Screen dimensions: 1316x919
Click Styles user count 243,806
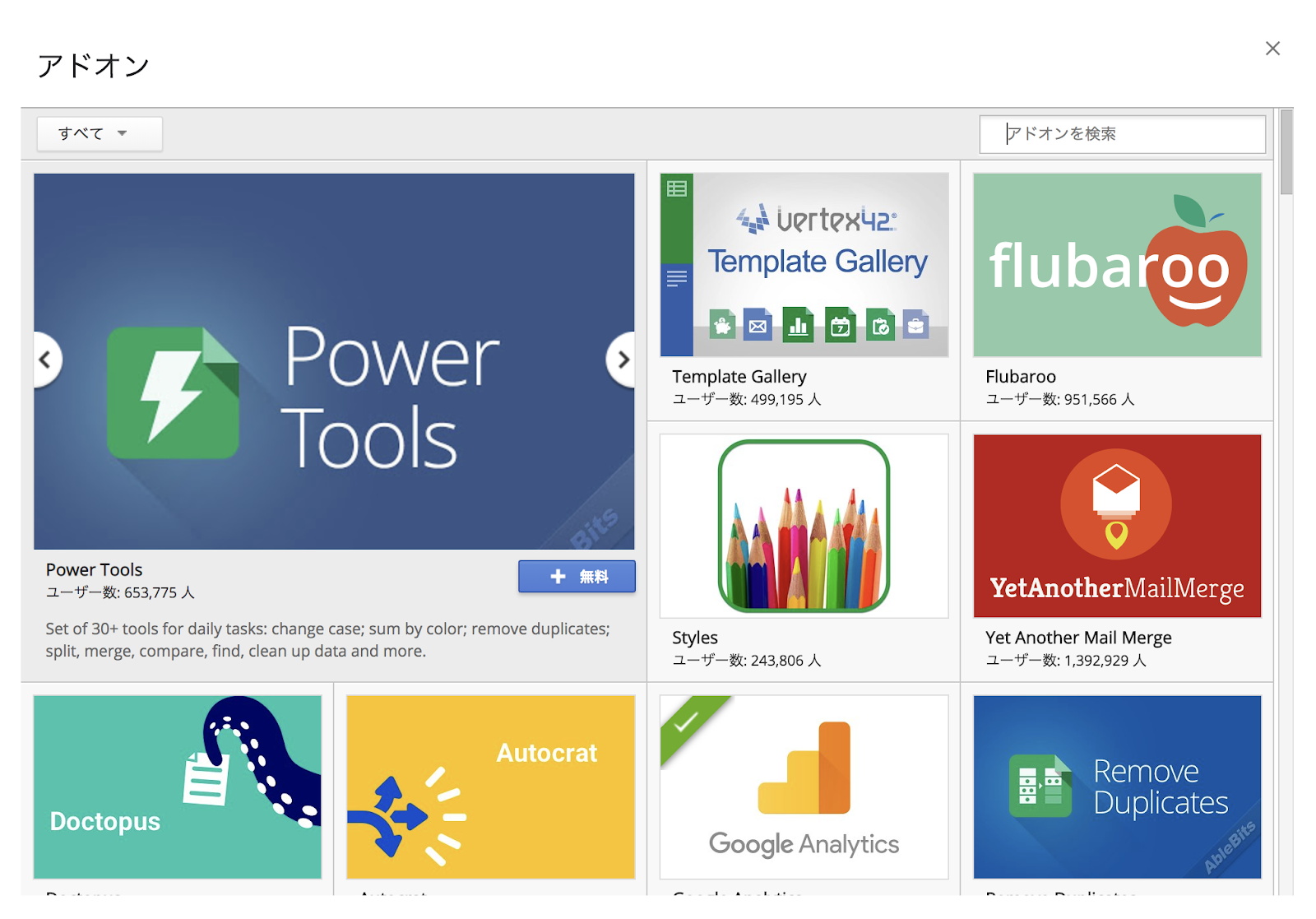point(747,660)
